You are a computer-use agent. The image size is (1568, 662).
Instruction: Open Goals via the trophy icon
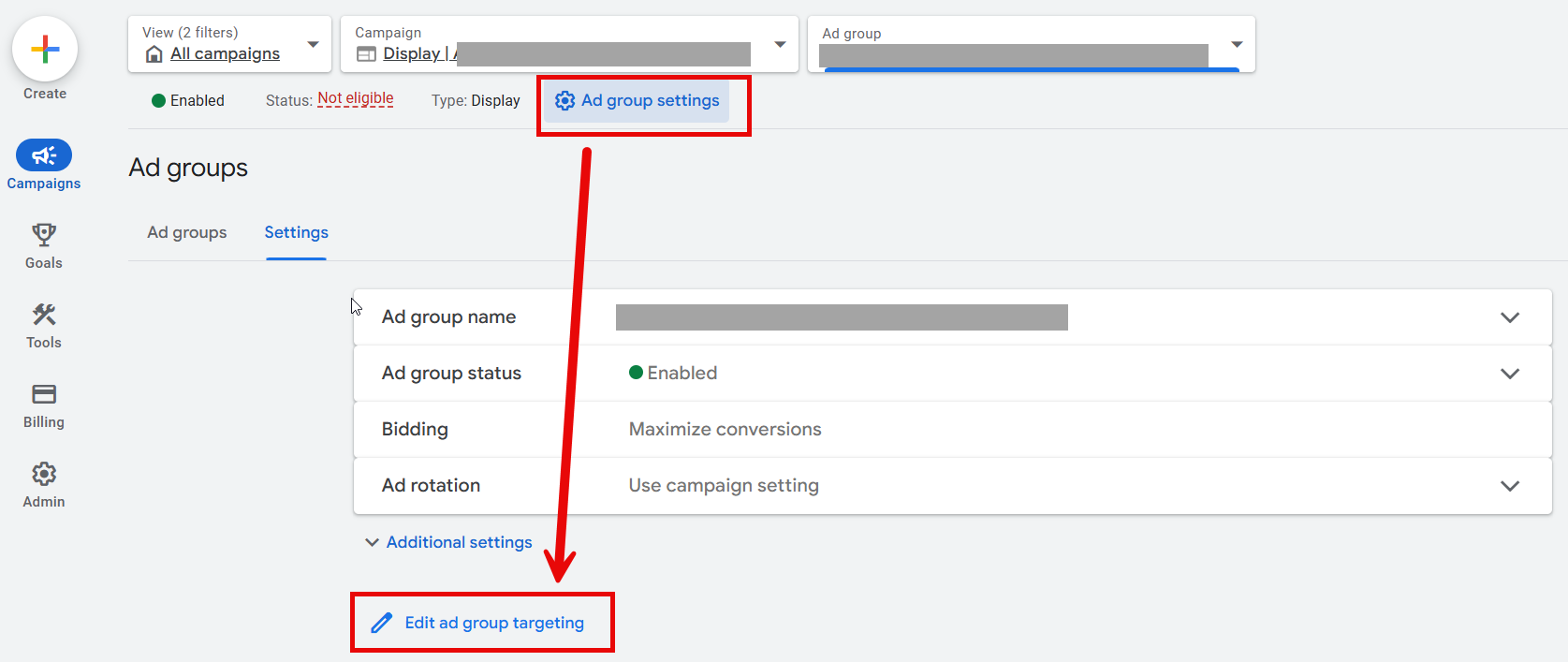(x=44, y=234)
